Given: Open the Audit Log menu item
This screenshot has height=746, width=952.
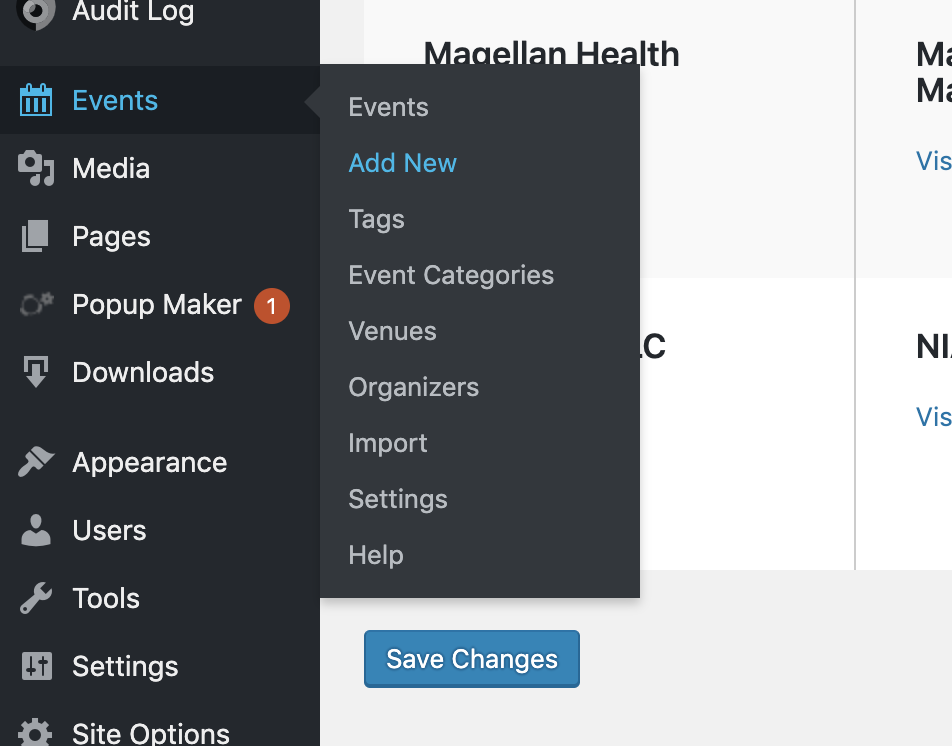Looking at the screenshot, I should pyautogui.click(x=133, y=11).
